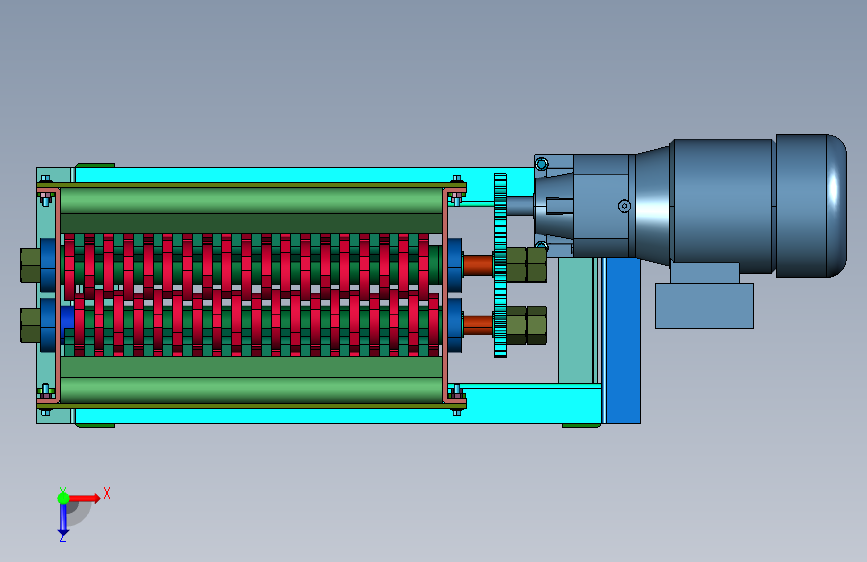This screenshot has height=562, width=867.
Task: Select the upper-left blue bearing housing
Action: (x=48, y=265)
